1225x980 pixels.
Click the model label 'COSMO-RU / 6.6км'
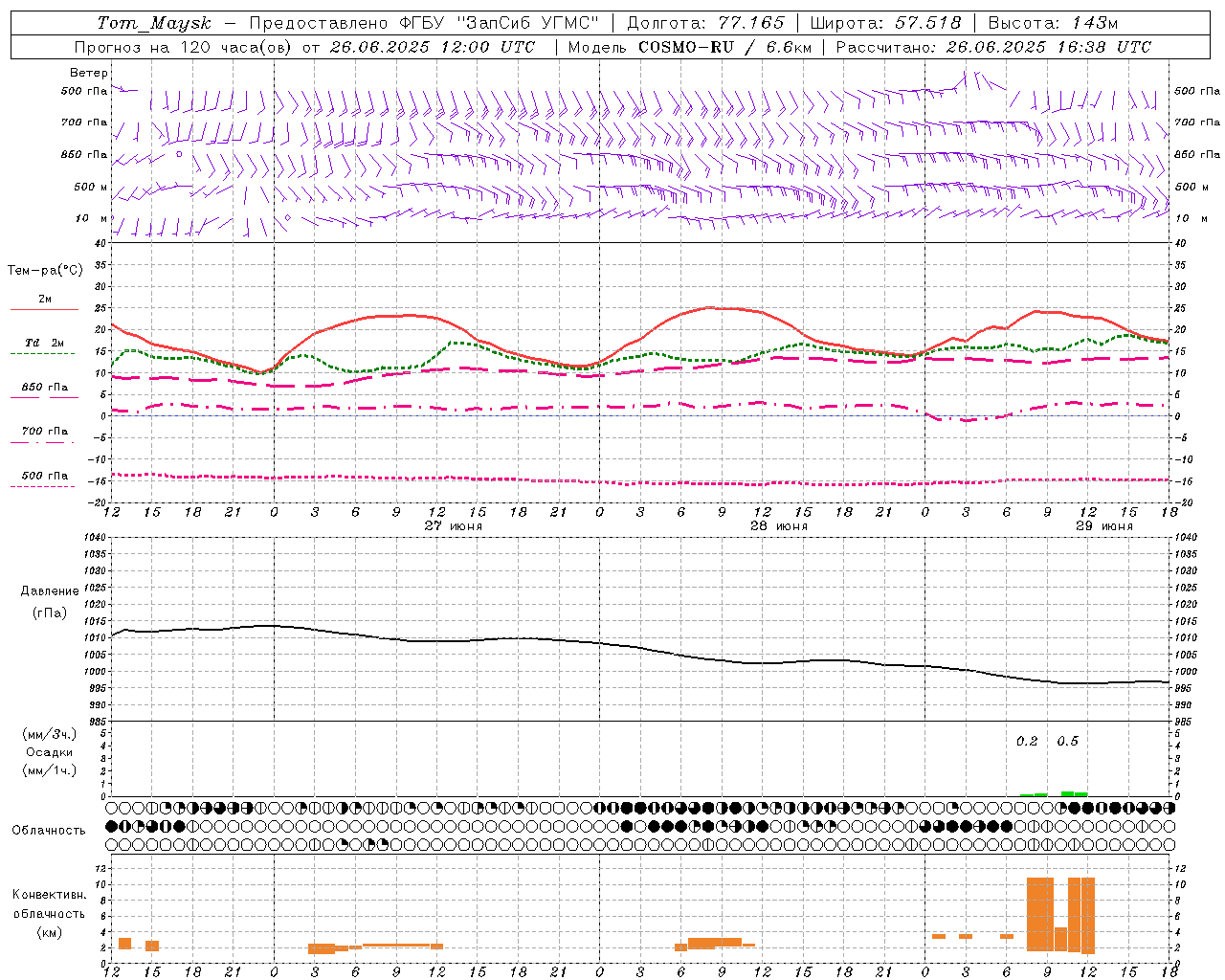coord(724,47)
